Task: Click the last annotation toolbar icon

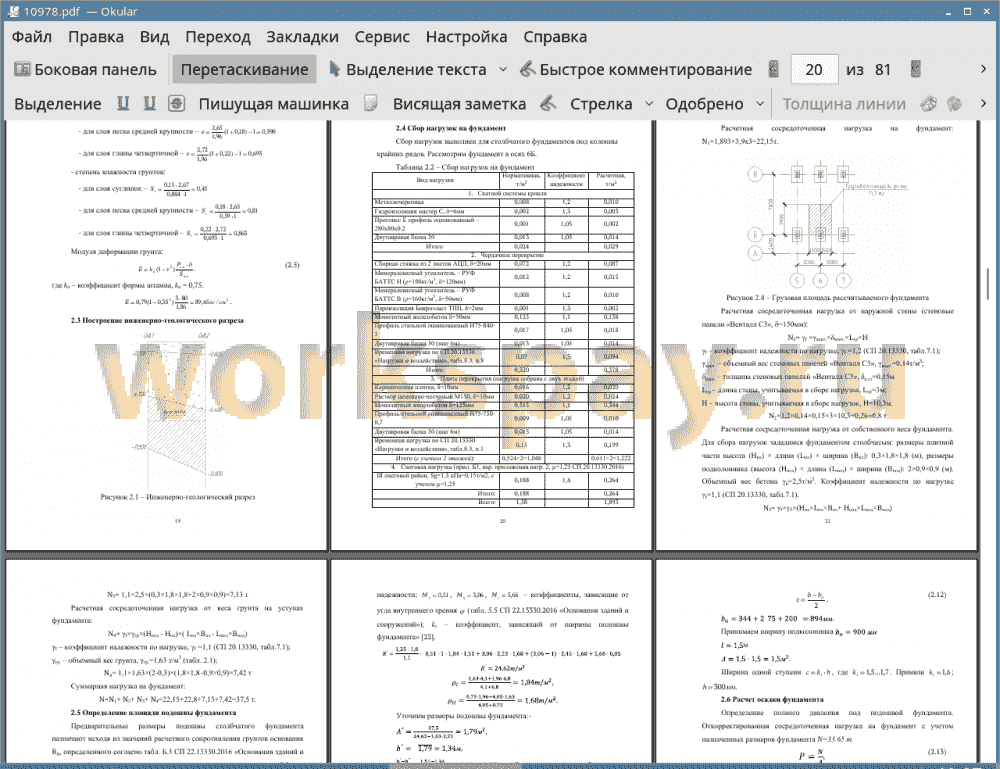Action: pyautogui.click(x=955, y=103)
